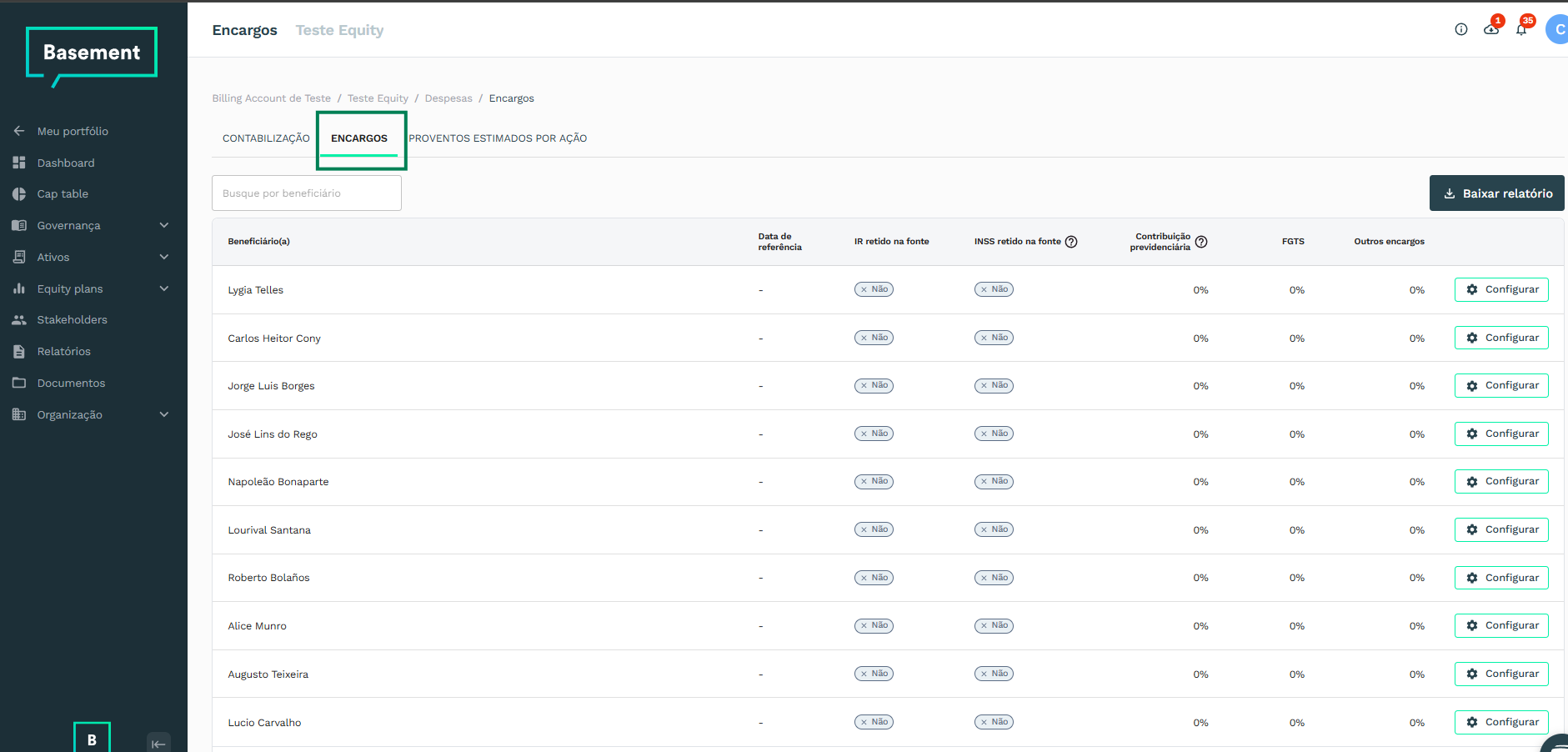Viewport: 1568px width, 752px height.
Task: Click Jorge Luis Borges INSS Não chip
Action: coord(994,385)
